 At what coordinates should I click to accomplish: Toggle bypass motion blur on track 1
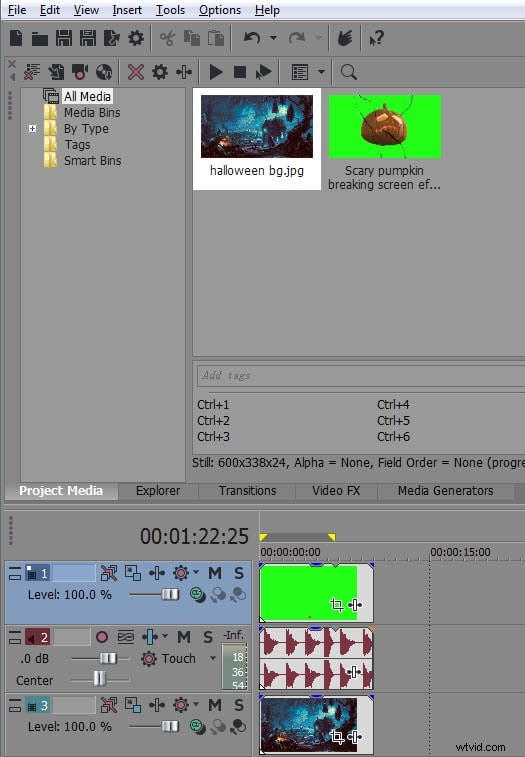(109, 573)
